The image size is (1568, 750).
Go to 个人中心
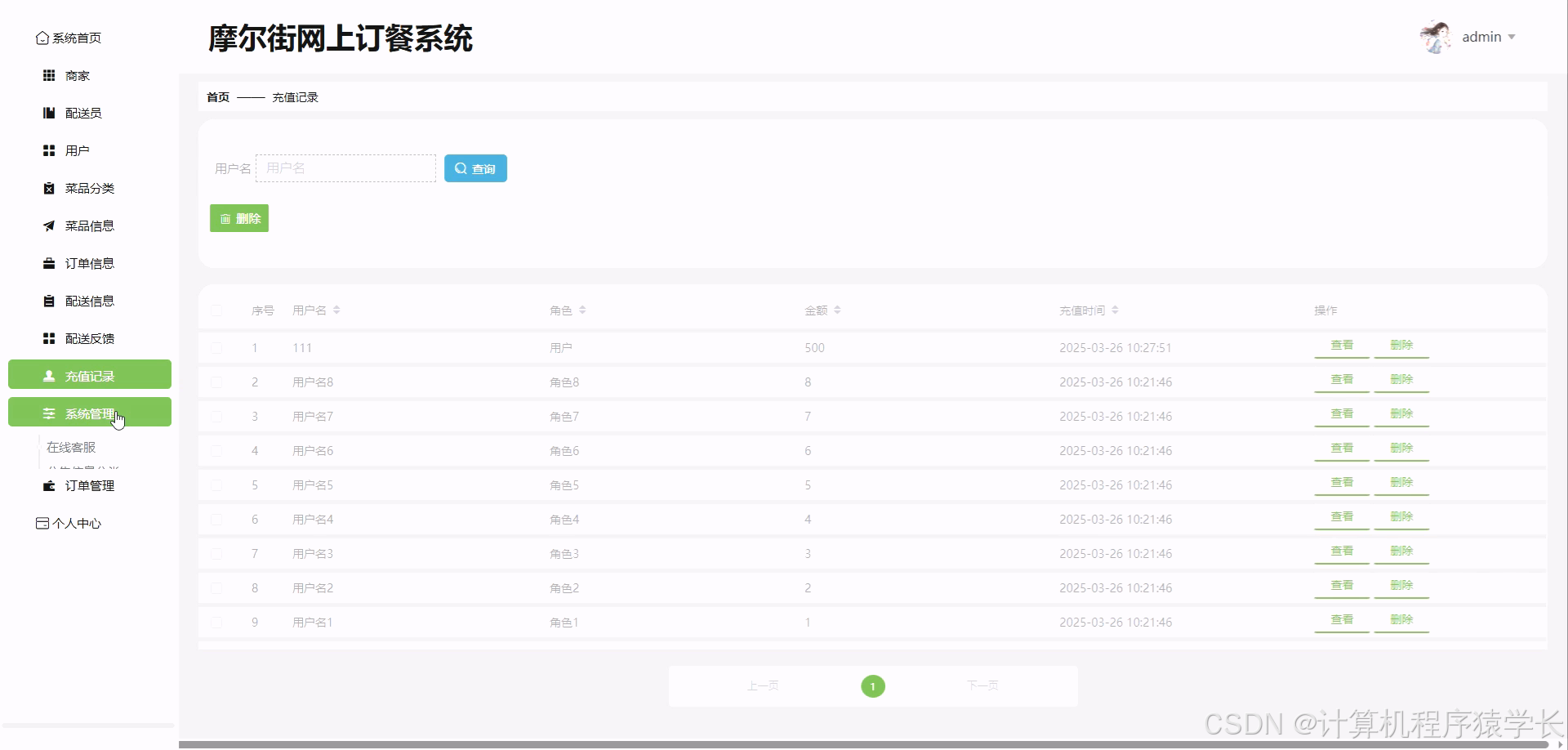pos(76,524)
